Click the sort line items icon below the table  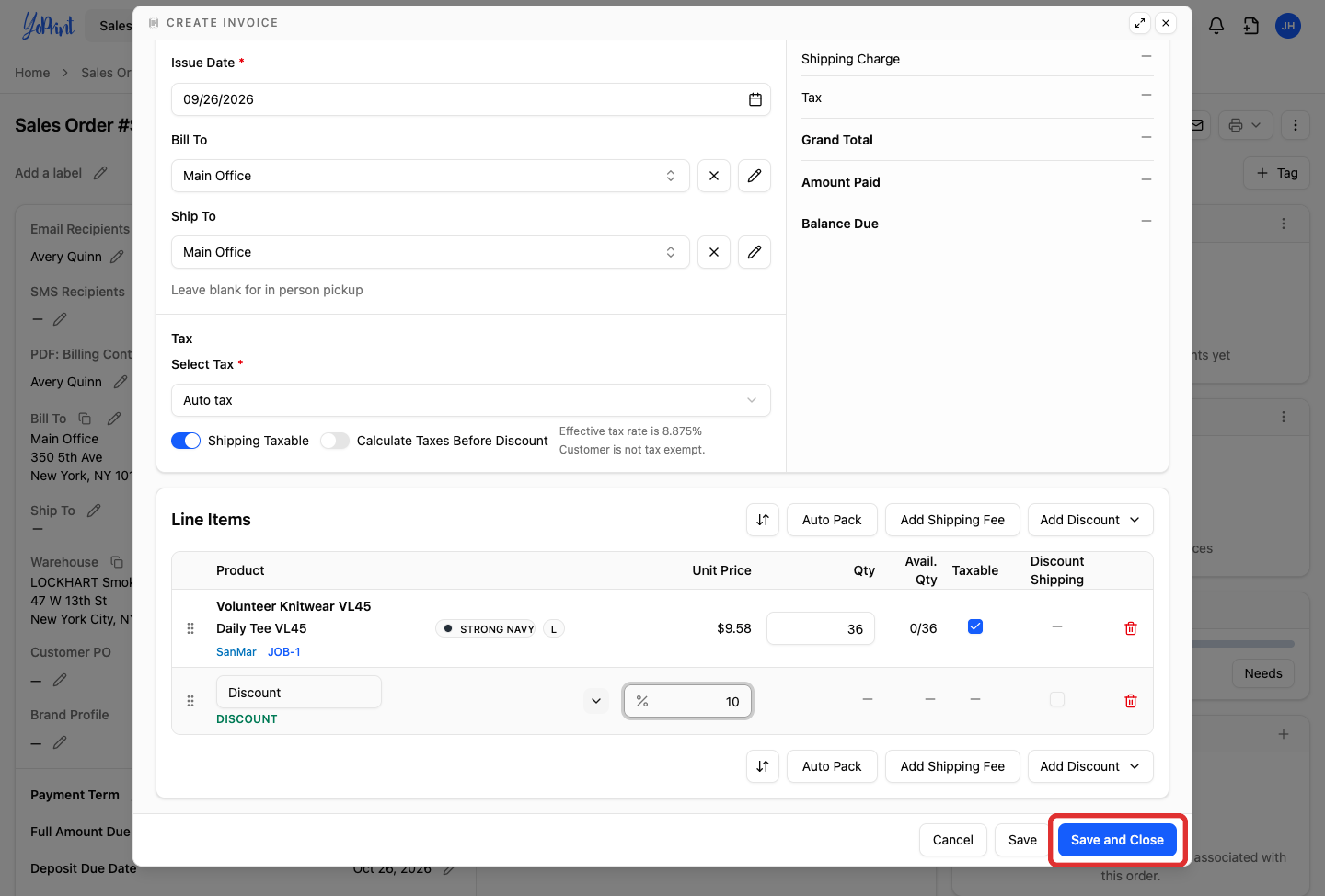tap(763, 766)
